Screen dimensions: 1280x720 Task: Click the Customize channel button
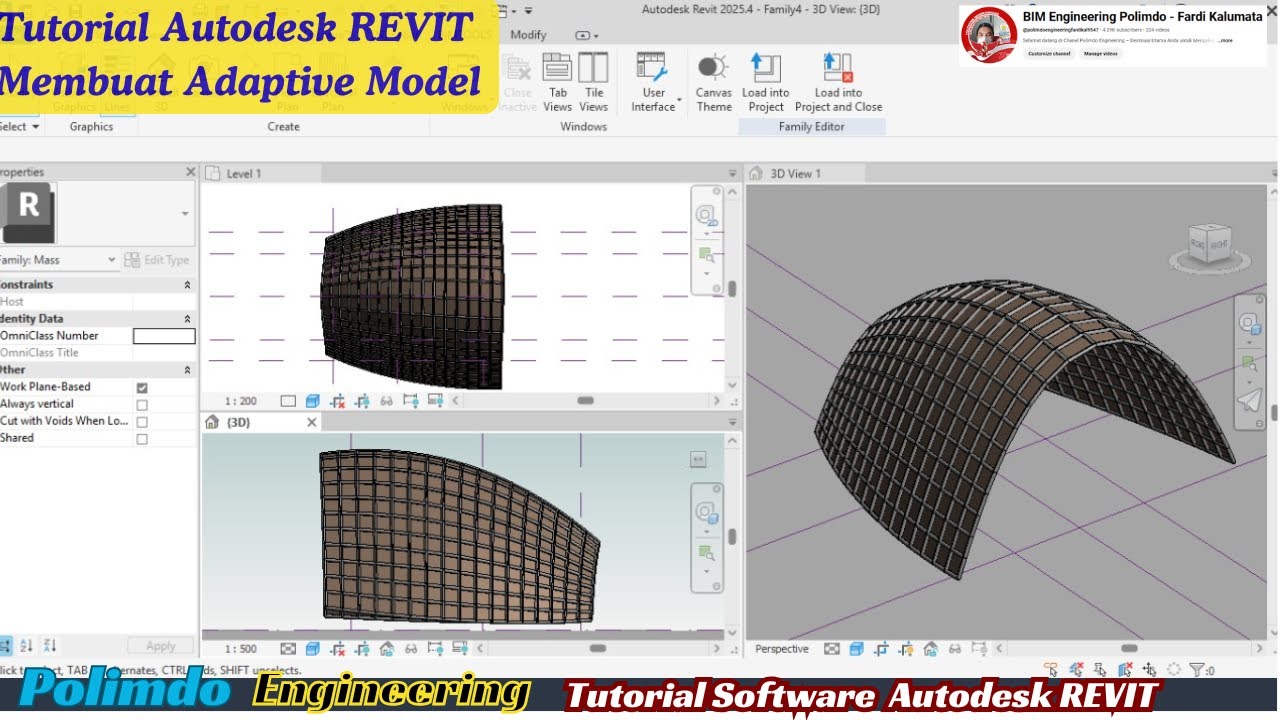(1049, 54)
